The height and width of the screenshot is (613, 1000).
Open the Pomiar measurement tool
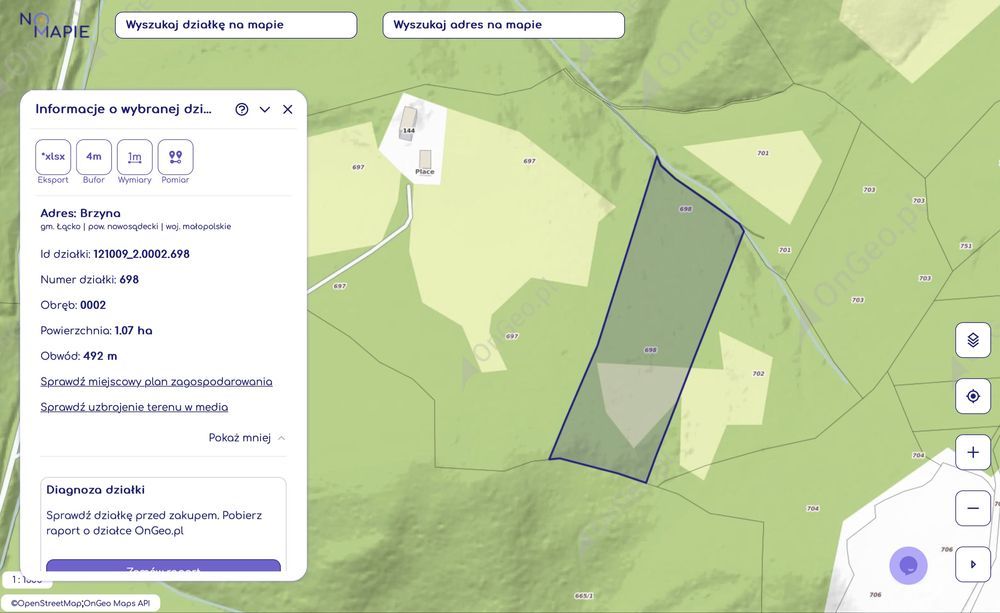[175, 157]
